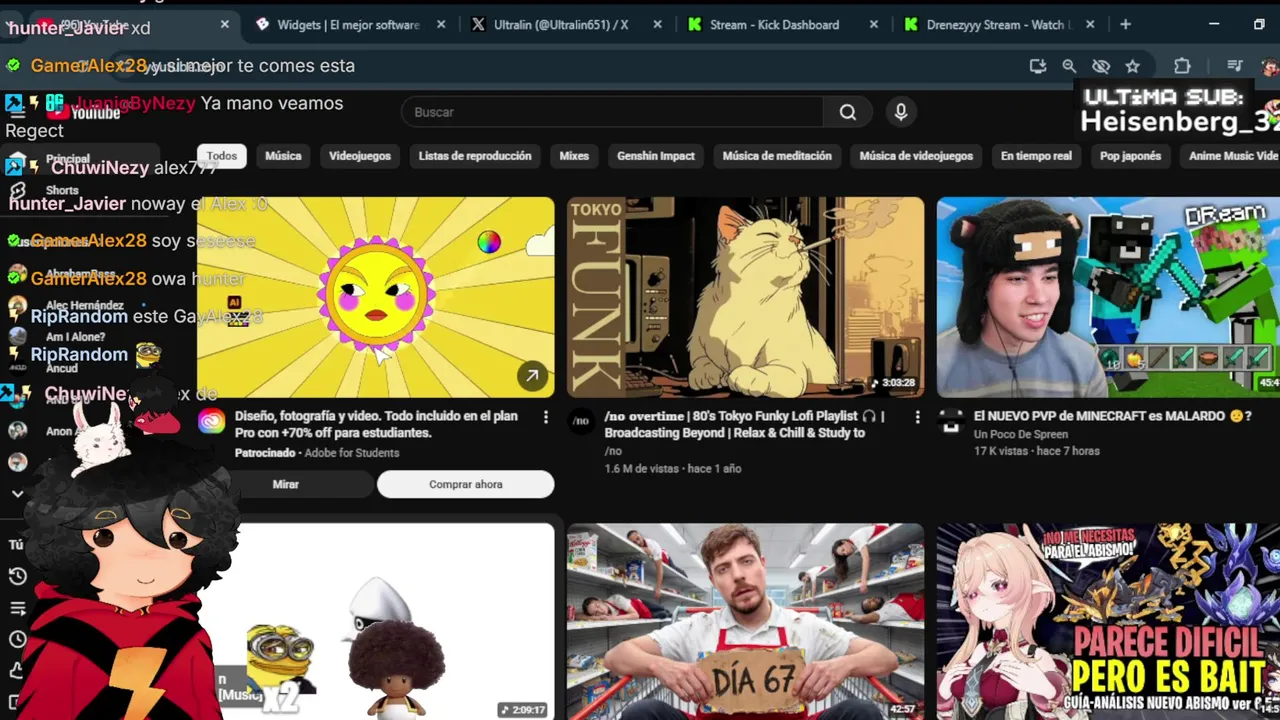Open new browser tab with plus
The width and height of the screenshot is (1280, 720).
1125,25
